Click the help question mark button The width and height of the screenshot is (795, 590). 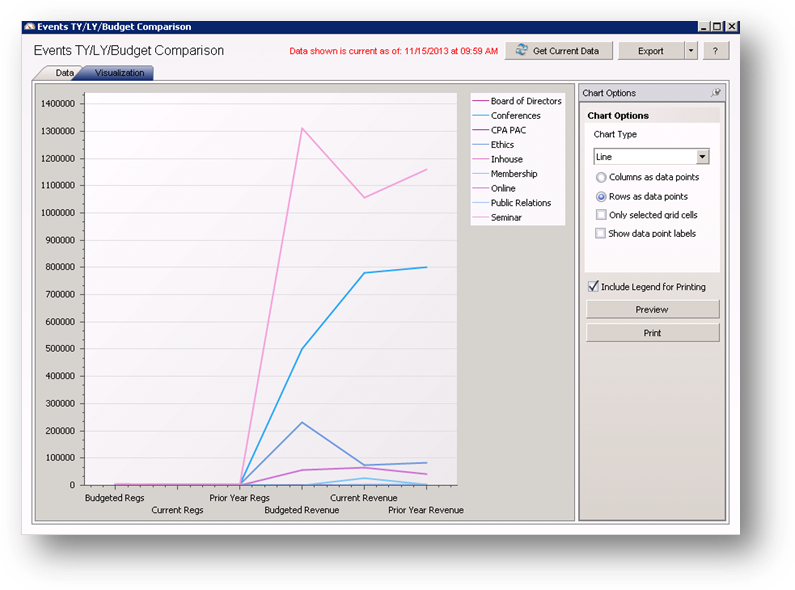[715, 51]
